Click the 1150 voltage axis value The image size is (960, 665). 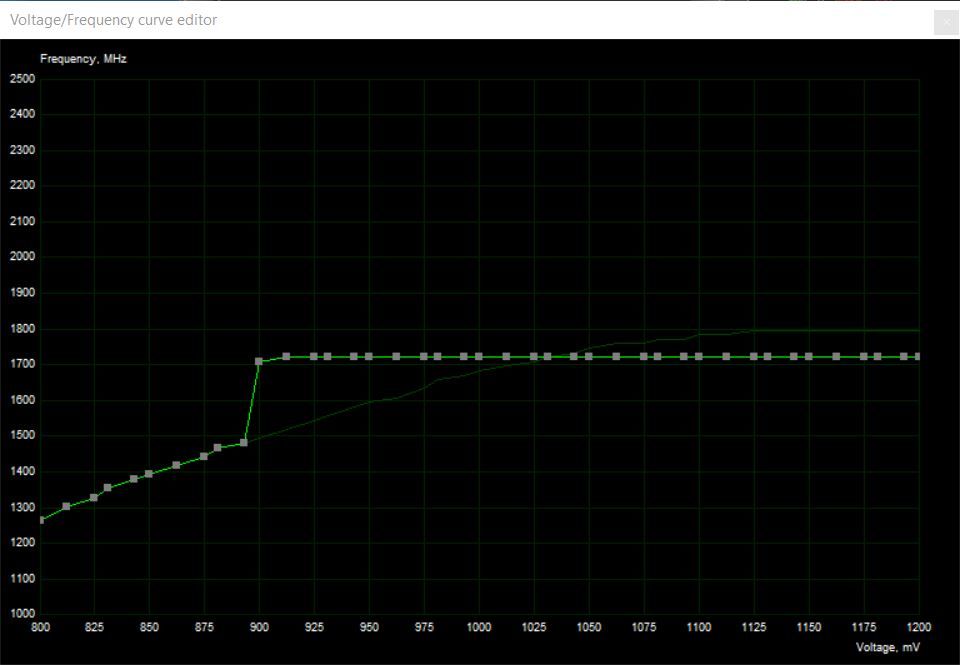tap(809, 627)
